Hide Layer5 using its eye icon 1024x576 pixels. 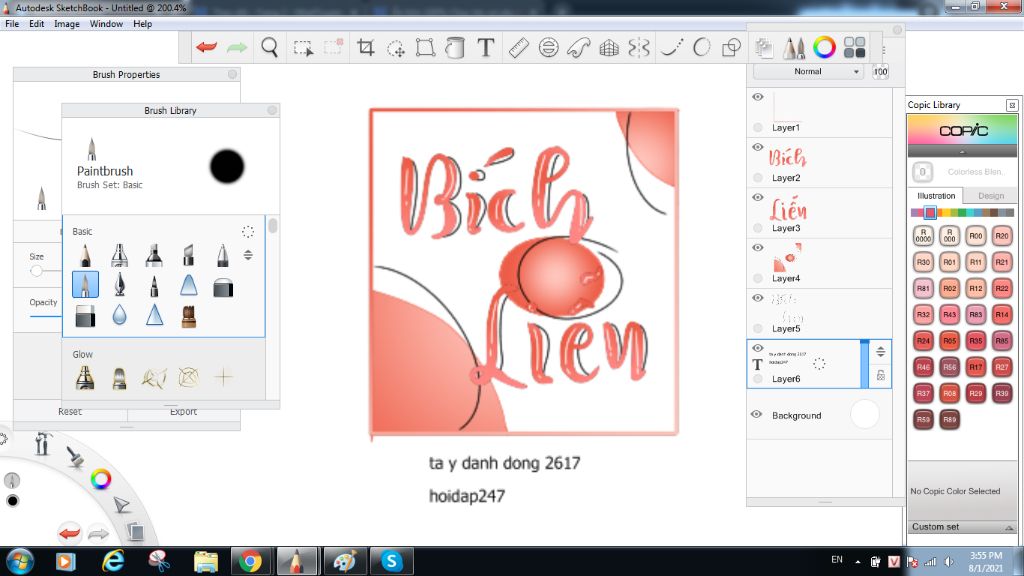coord(758,298)
